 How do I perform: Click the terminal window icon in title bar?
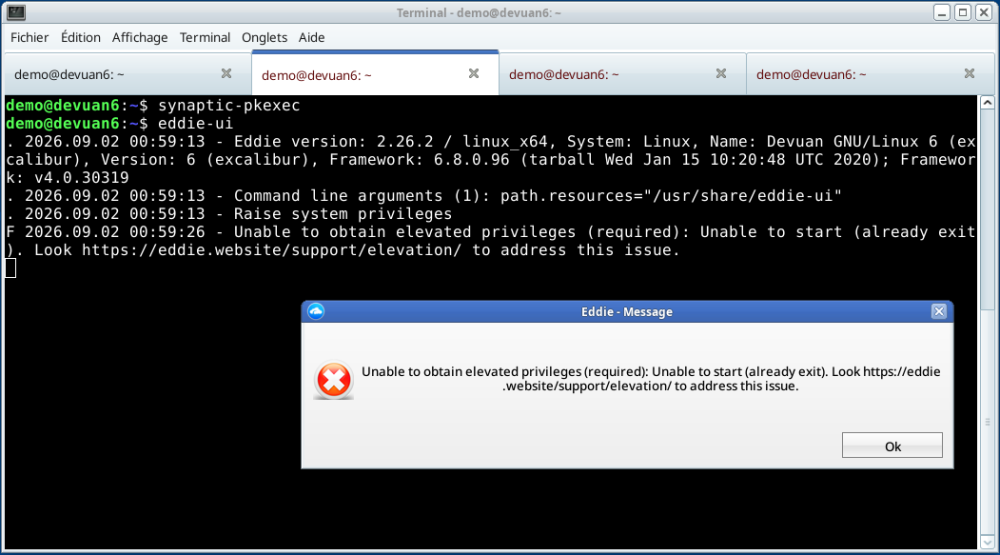(x=16, y=12)
